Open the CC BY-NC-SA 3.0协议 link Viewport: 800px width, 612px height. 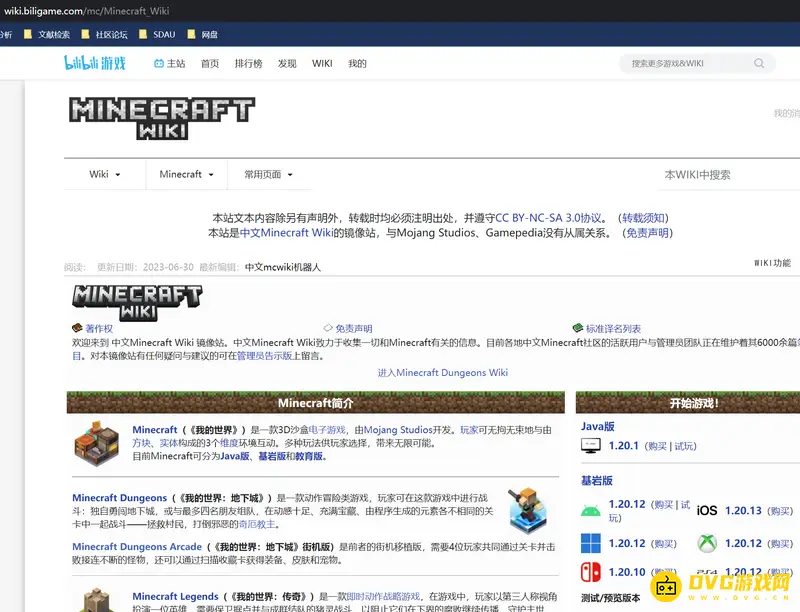tap(549, 217)
